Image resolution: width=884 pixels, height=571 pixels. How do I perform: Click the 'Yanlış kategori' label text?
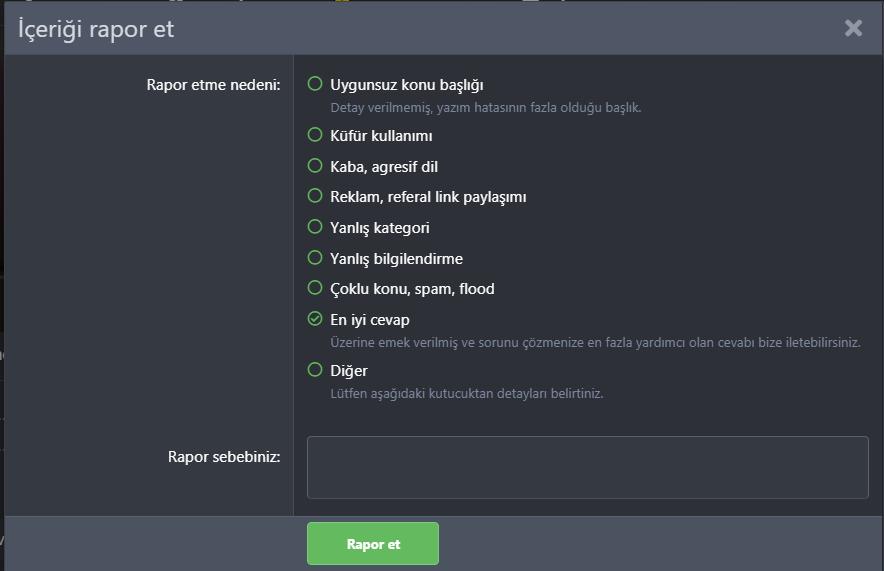(380, 228)
